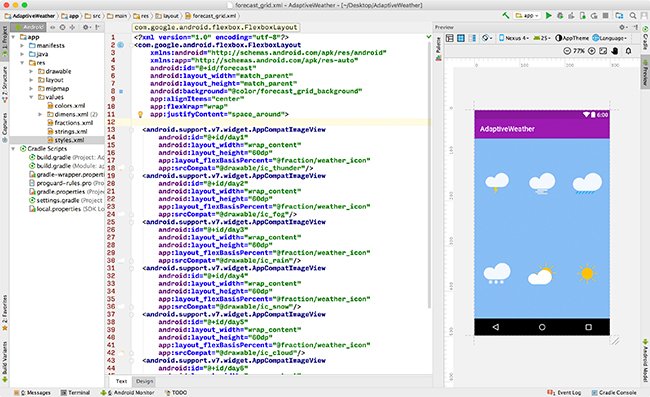650x397 pixels.
Task: Show the preview notifications bell
Action: (628, 51)
